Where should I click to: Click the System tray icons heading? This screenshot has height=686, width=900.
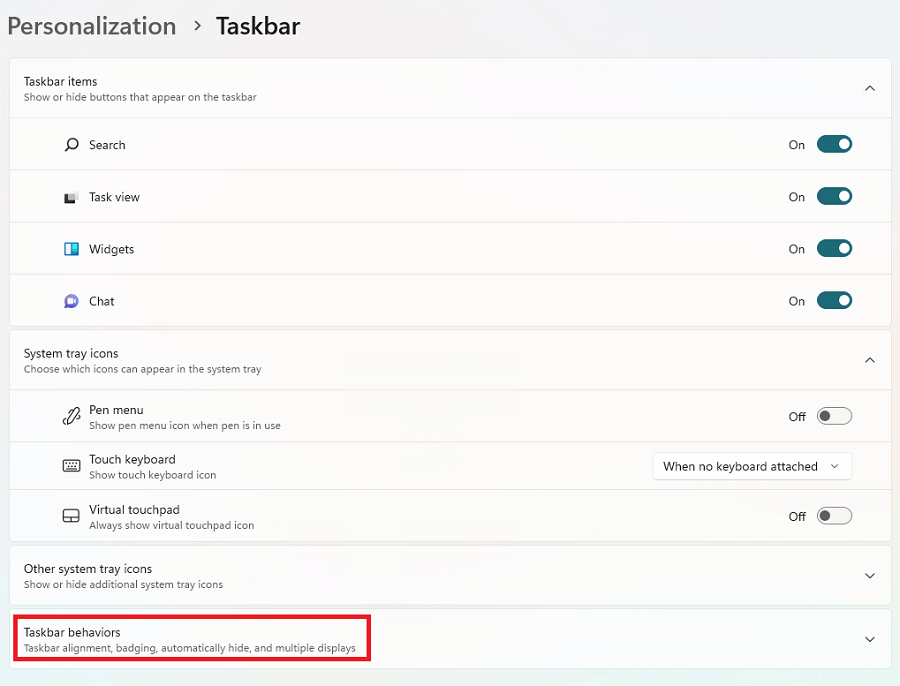(71, 353)
